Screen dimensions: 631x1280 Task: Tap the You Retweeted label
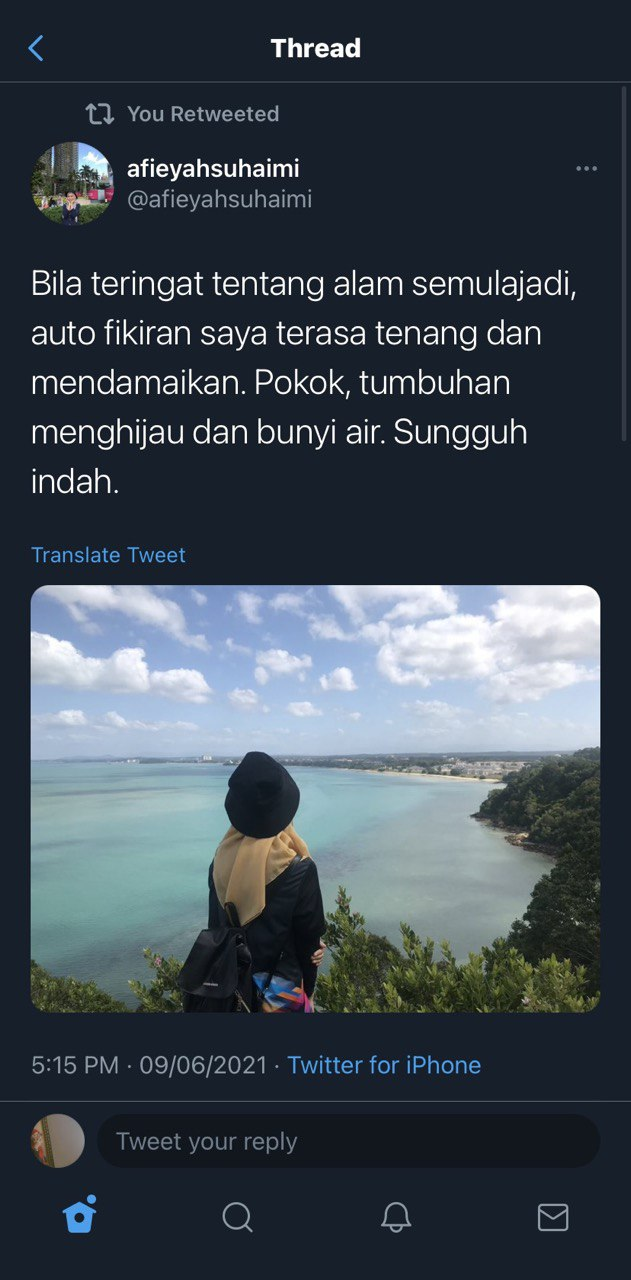coord(203,114)
